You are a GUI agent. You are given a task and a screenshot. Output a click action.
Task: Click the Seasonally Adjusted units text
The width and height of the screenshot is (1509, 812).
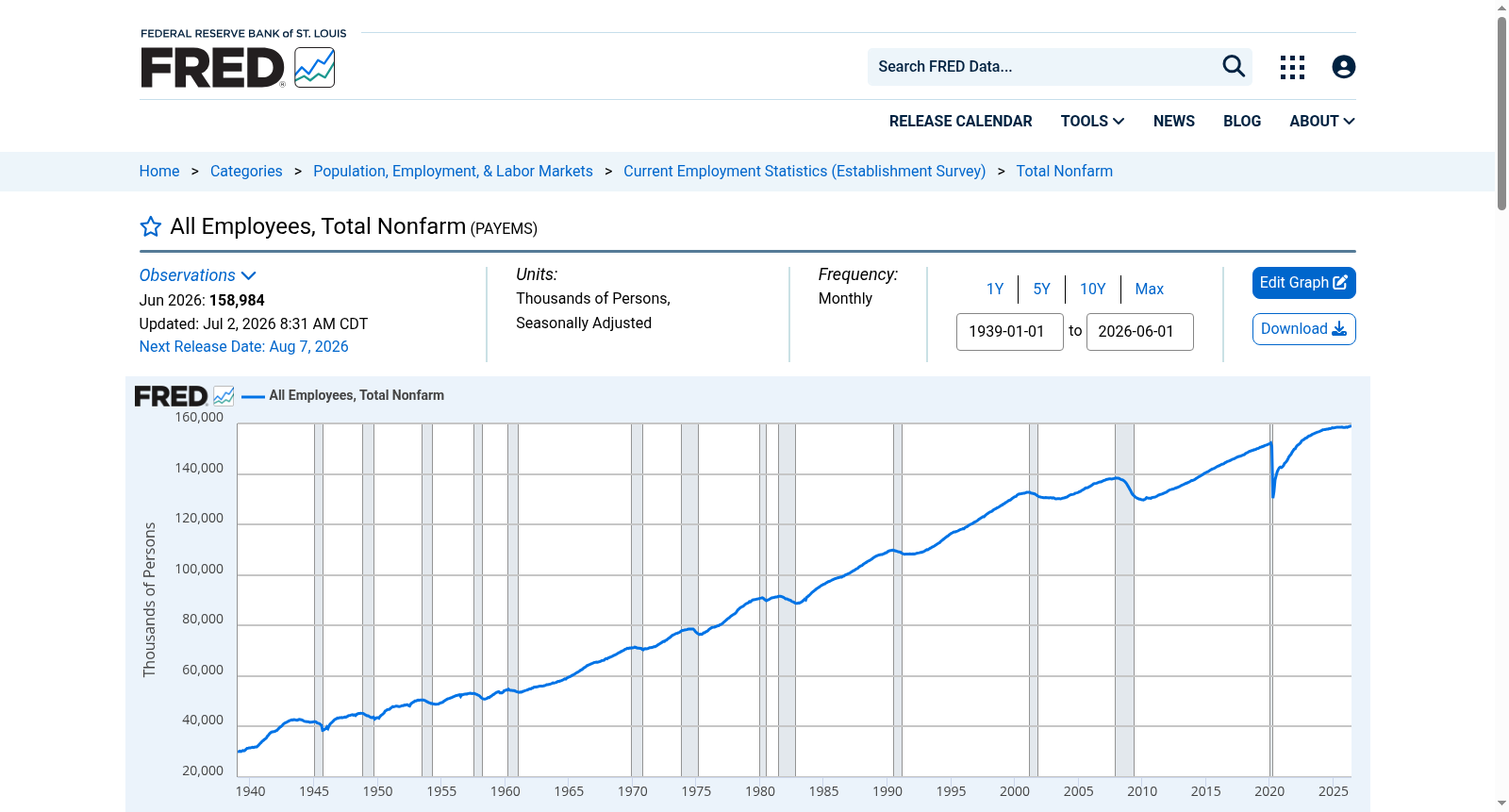tap(584, 323)
